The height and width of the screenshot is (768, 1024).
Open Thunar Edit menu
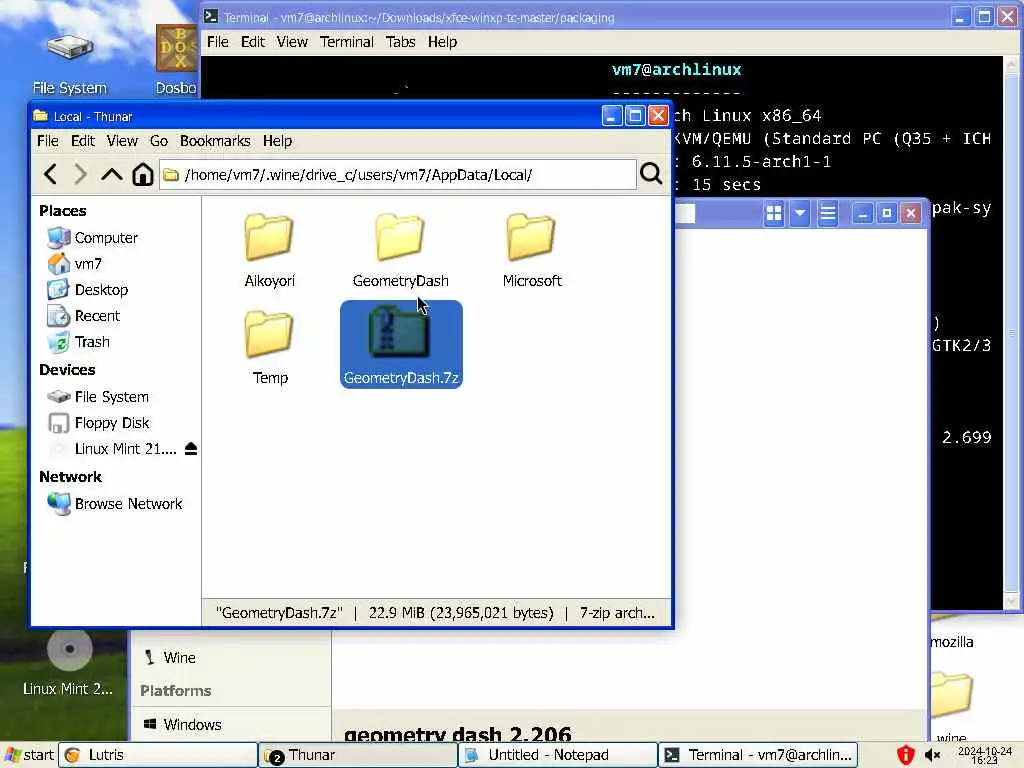click(x=83, y=141)
